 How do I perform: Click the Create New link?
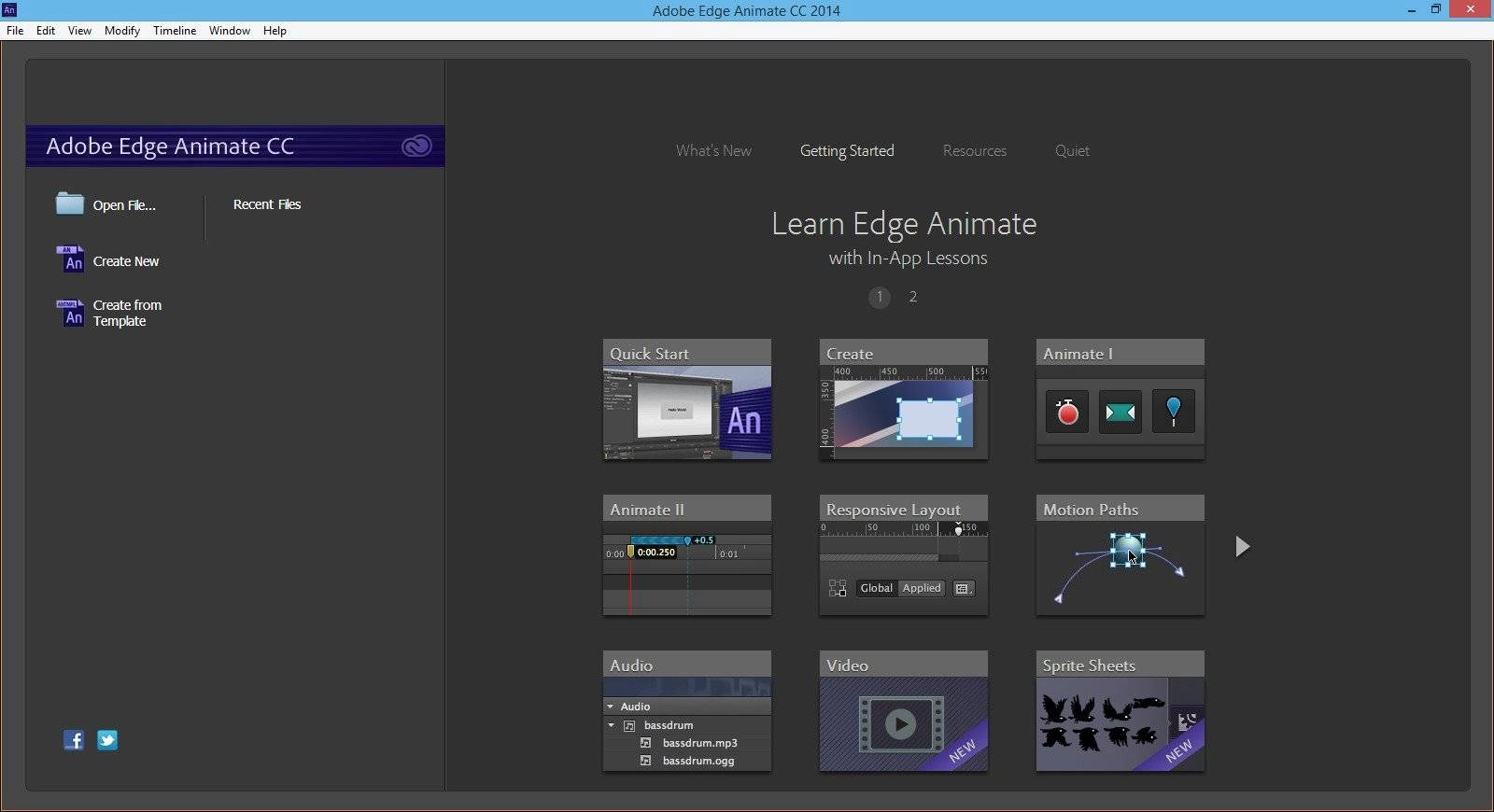pyautogui.click(x=126, y=261)
